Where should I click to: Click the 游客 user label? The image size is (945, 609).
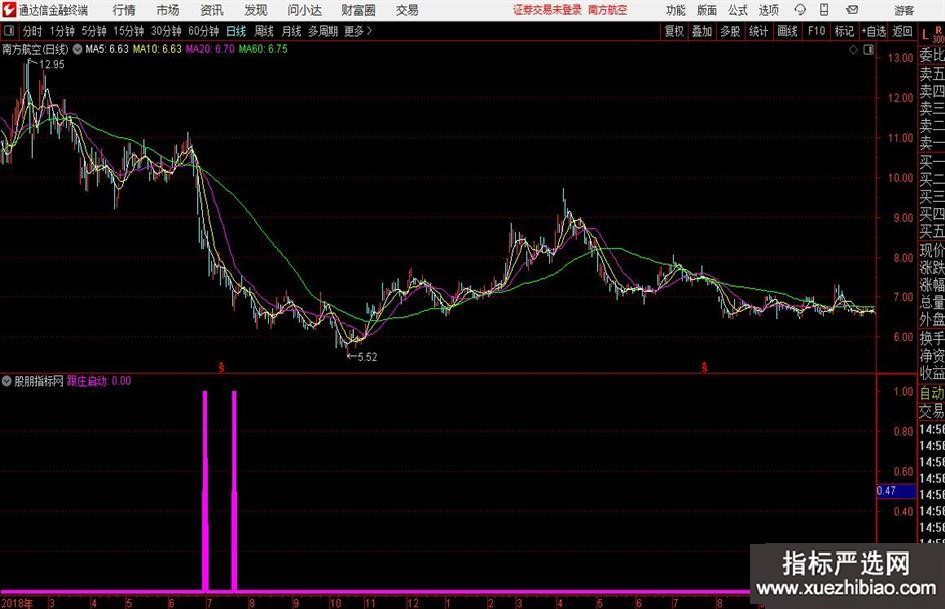point(904,10)
